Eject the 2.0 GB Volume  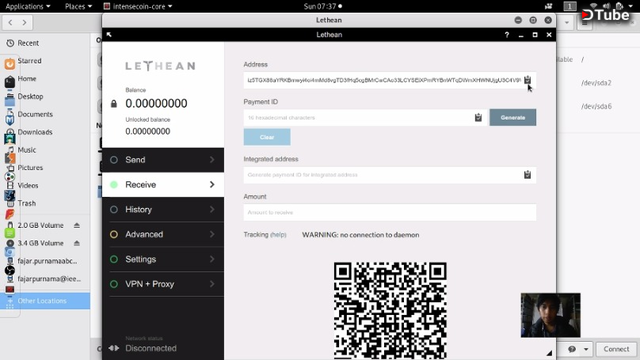click(x=77, y=225)
